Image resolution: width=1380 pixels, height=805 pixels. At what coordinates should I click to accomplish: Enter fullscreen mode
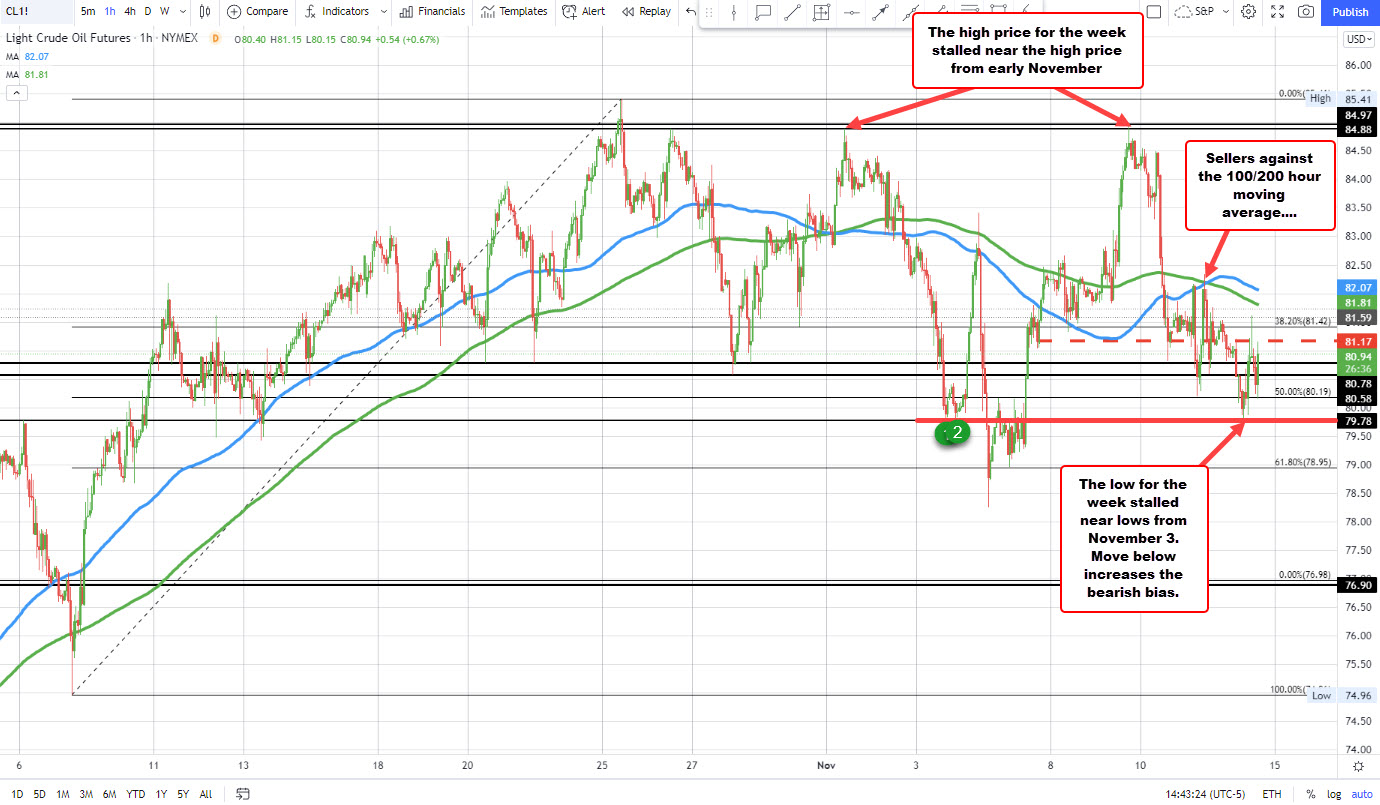1278,12
